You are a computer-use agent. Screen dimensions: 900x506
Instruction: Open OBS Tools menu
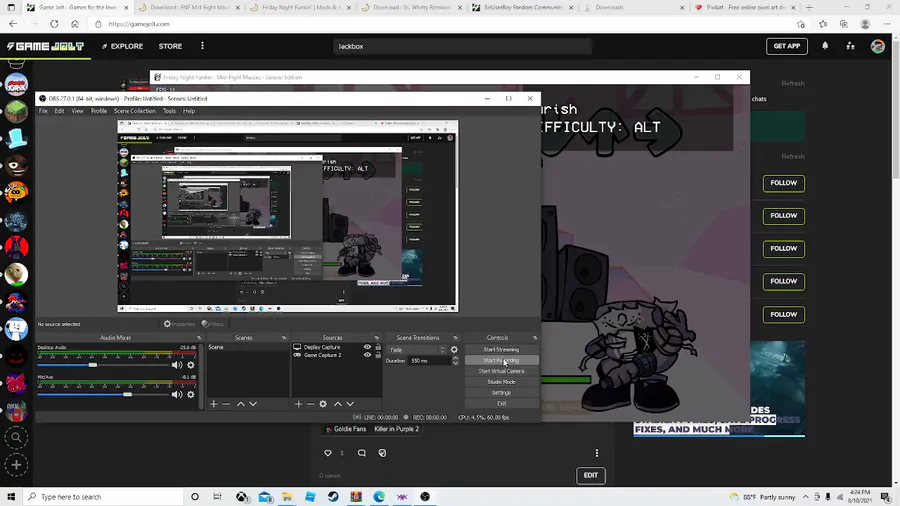click(x=169, y=111)
